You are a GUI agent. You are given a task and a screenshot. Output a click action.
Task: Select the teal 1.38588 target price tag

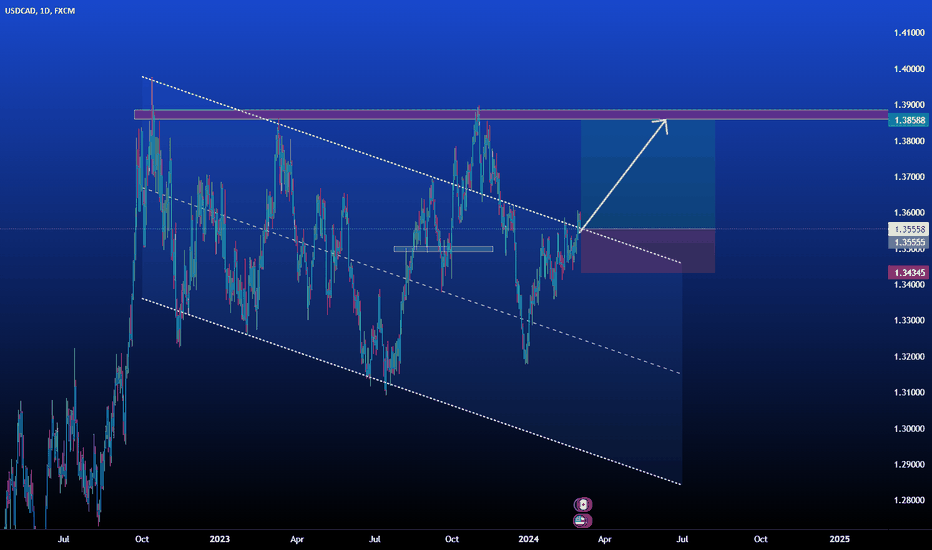click(908, 120)
